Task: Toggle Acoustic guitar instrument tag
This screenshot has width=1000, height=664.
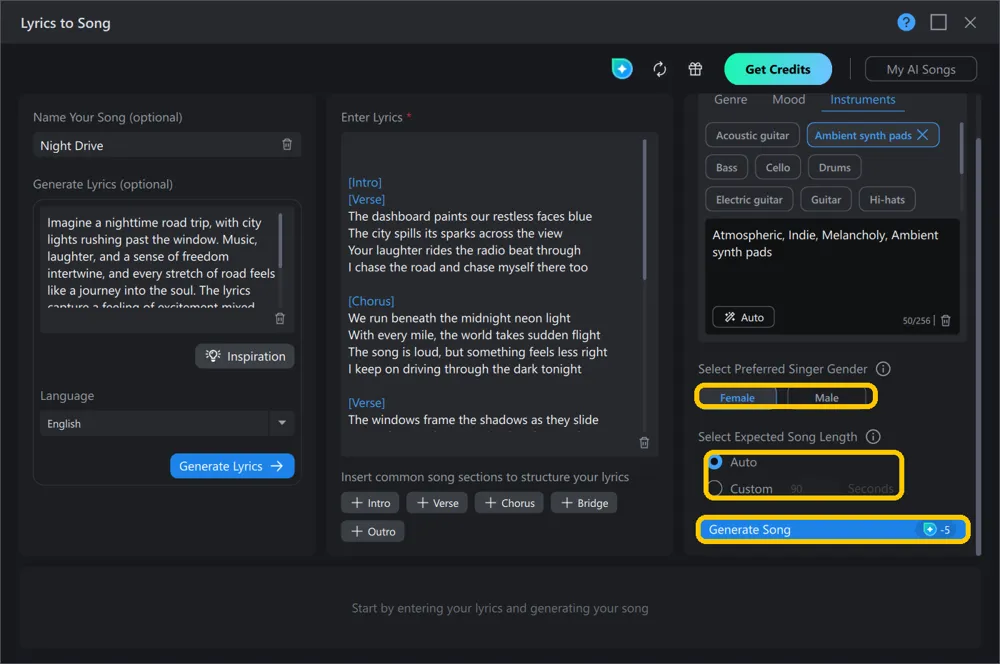Action: pos(752,135)
